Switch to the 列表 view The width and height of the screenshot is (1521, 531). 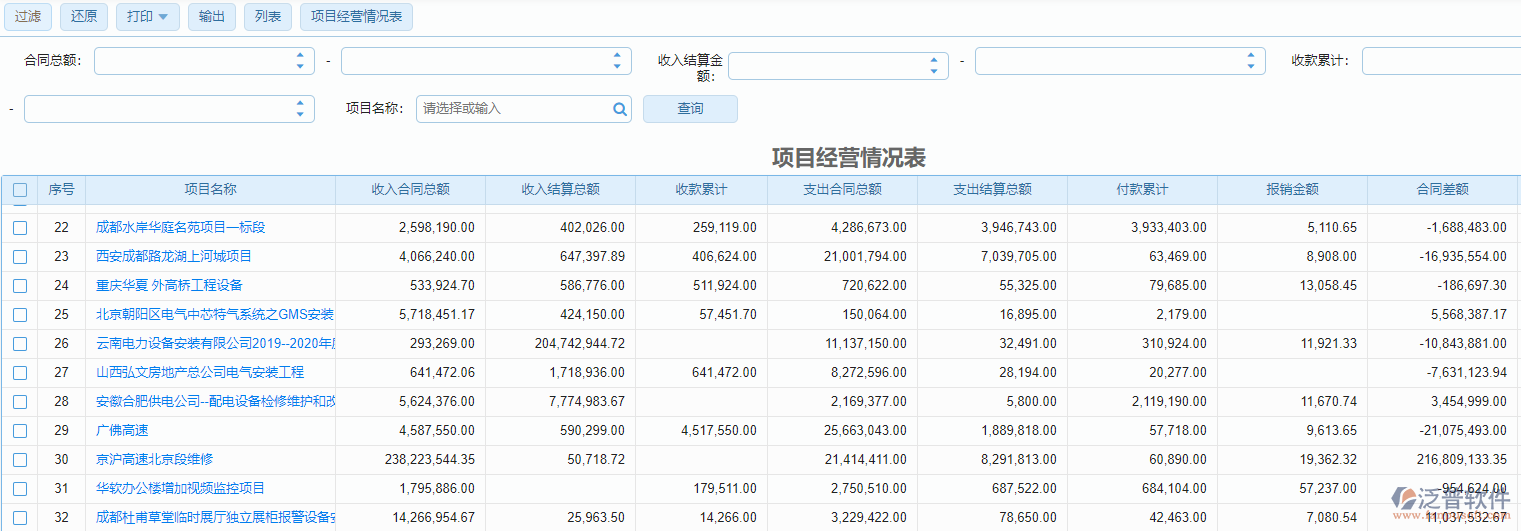click(268, 17)
